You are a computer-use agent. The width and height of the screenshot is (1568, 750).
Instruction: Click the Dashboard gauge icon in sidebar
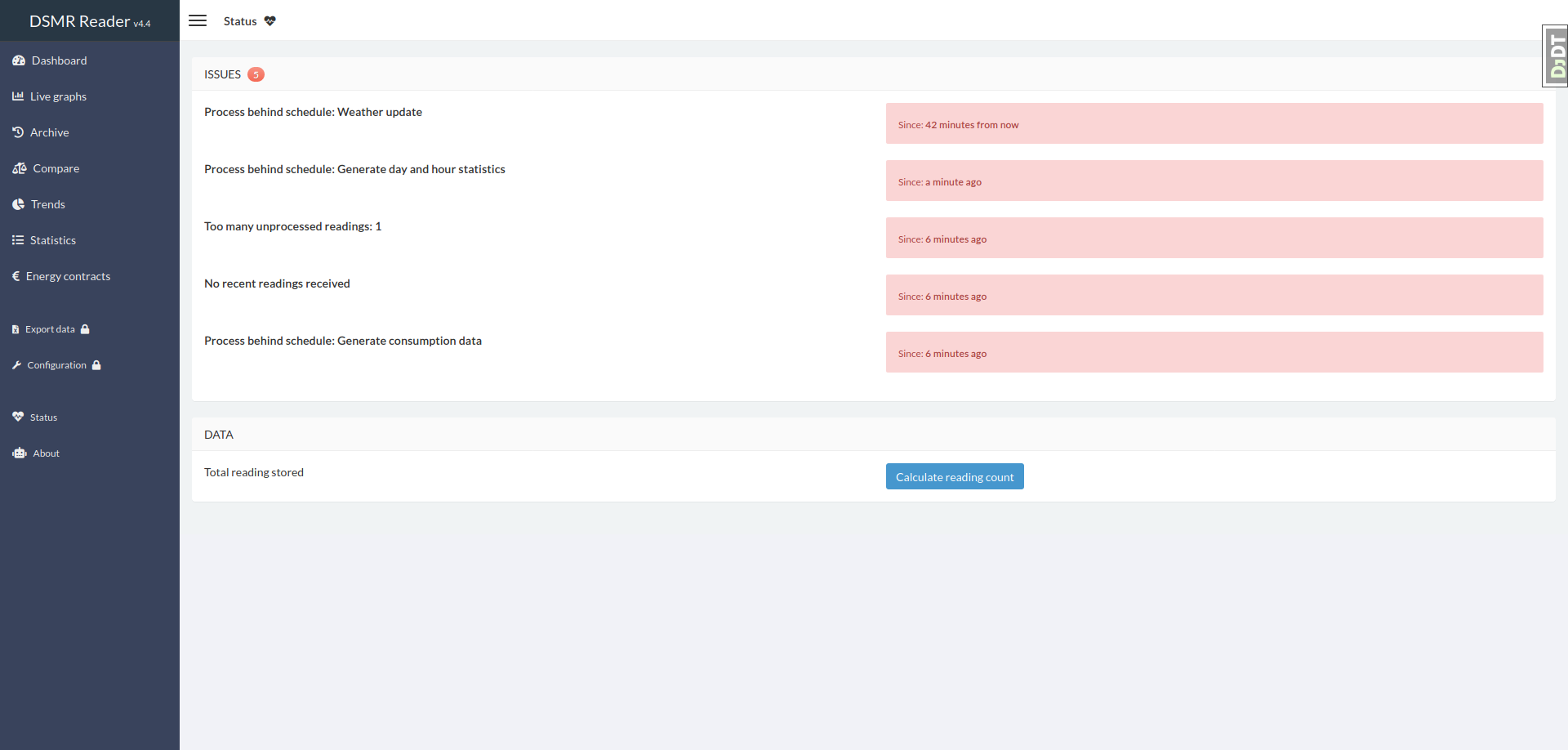point(19,60)
